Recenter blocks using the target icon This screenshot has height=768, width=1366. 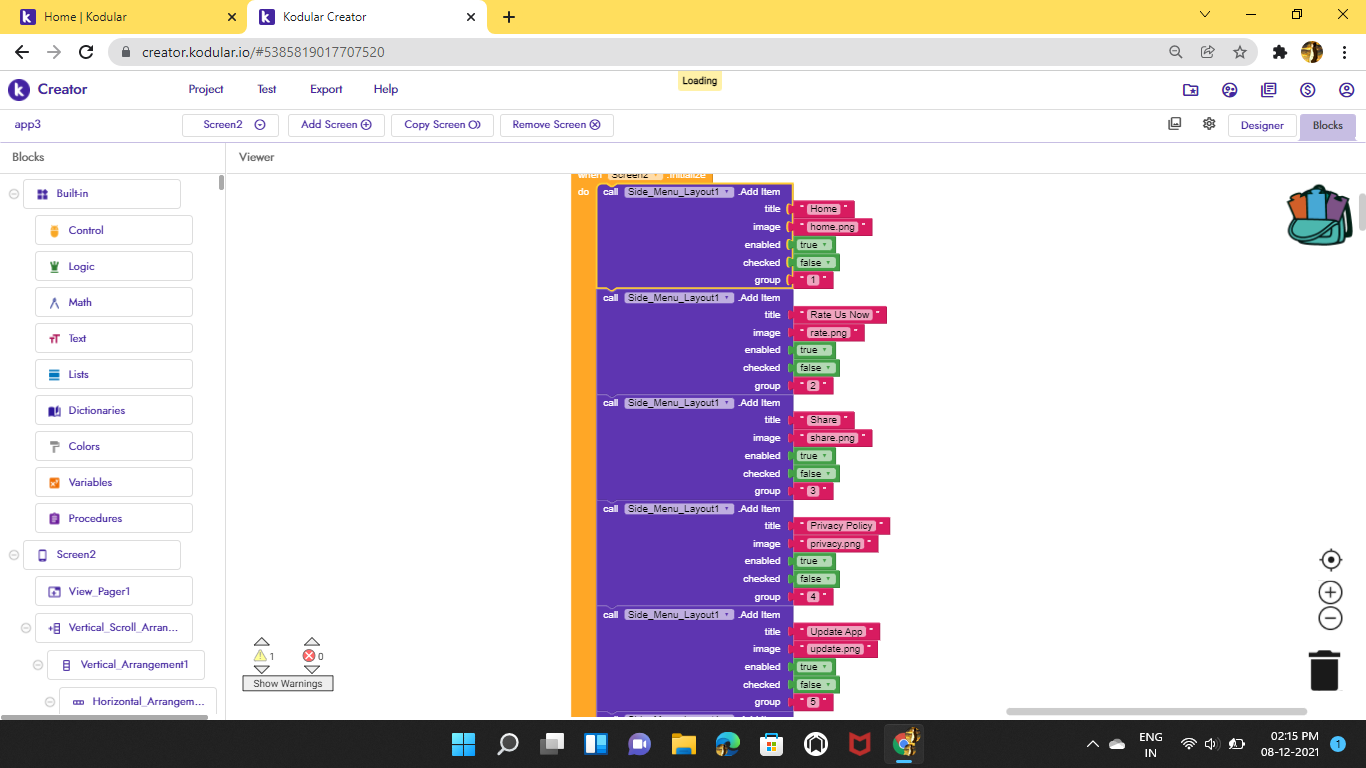pos(1330,560)
